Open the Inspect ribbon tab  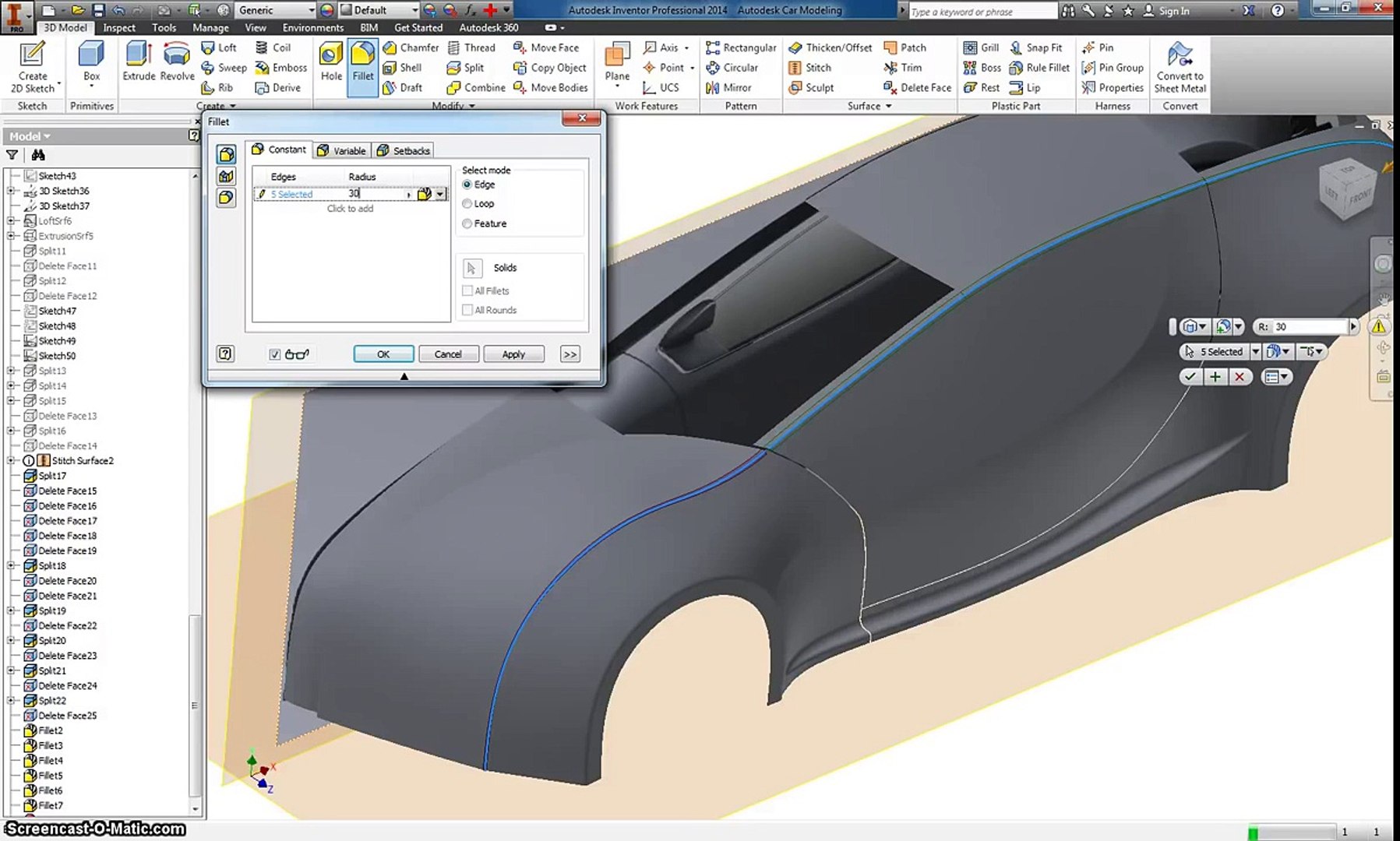pos(119,28)
